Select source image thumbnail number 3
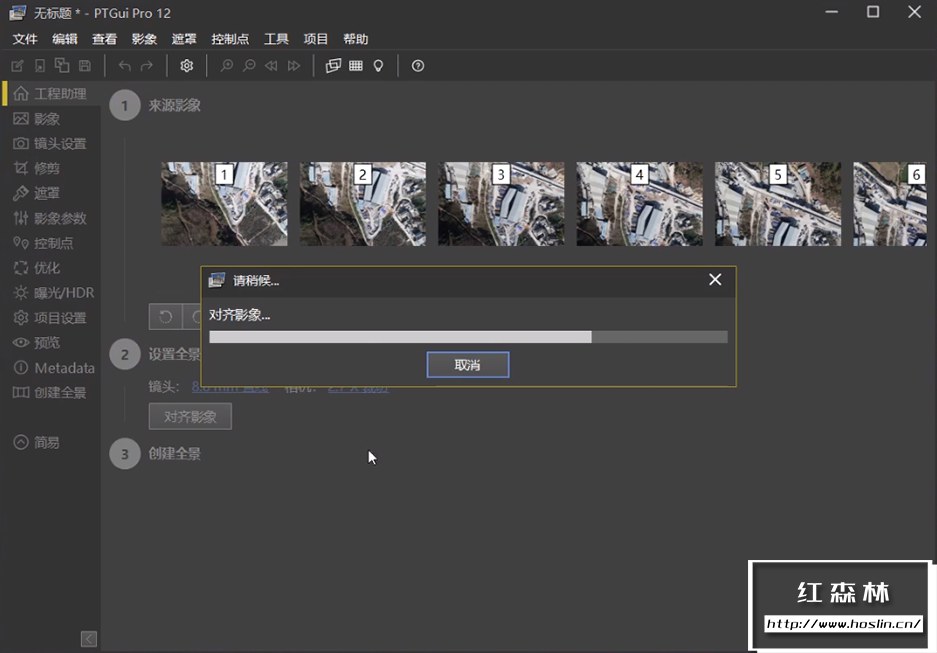Viewport: 937px width, 653px height. [x=501, y=204]
